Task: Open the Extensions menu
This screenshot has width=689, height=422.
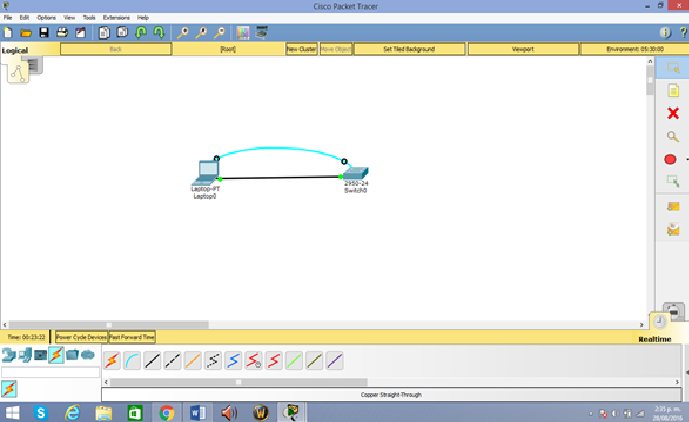Action: [116, 18]
